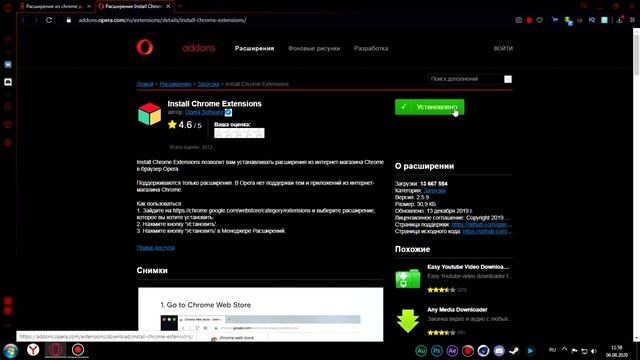Click the green 'Установлено' button
640x360 pixels.
click(x=429, y=107)
